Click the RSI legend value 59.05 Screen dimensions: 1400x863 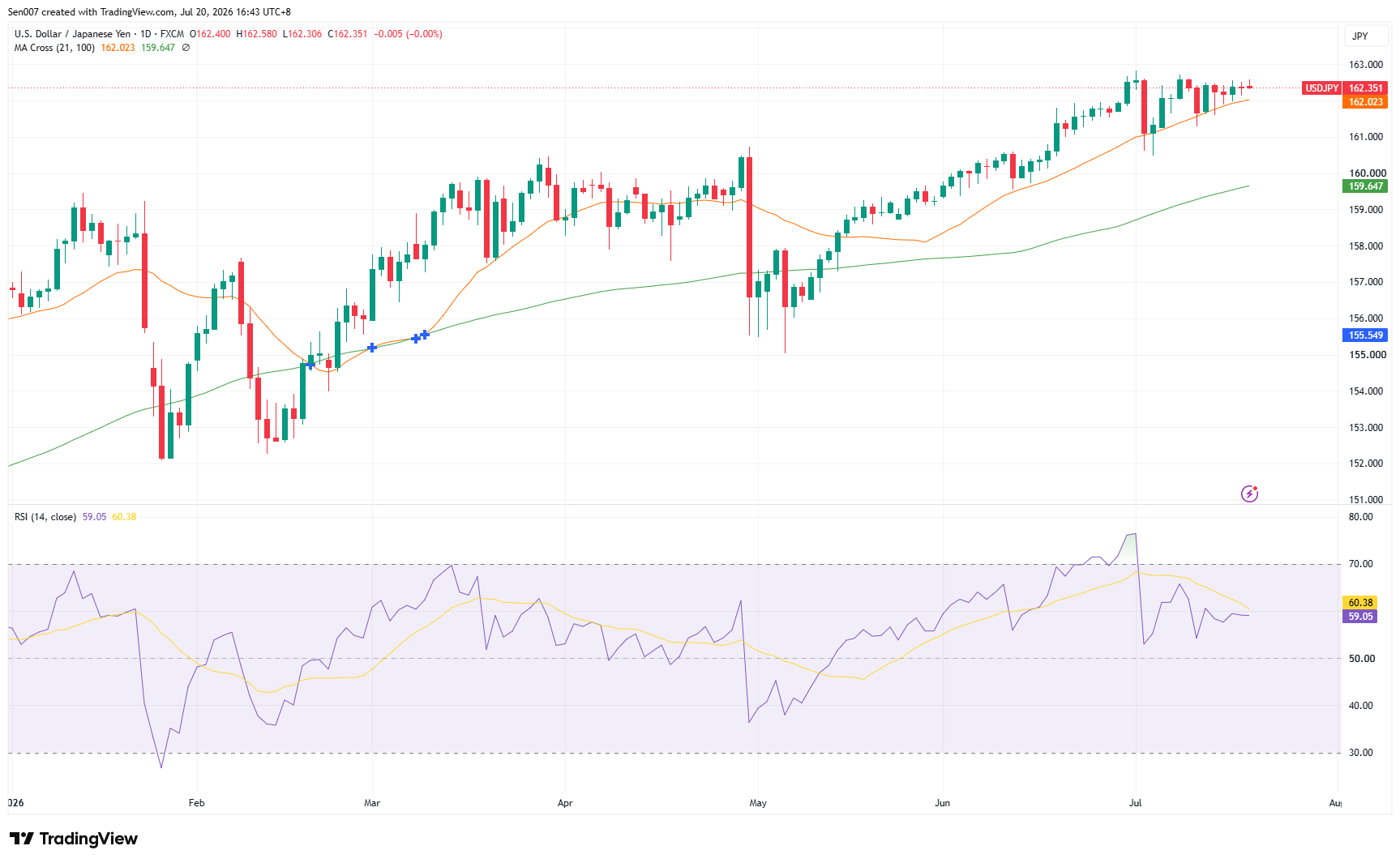click(x=94, y=517)
